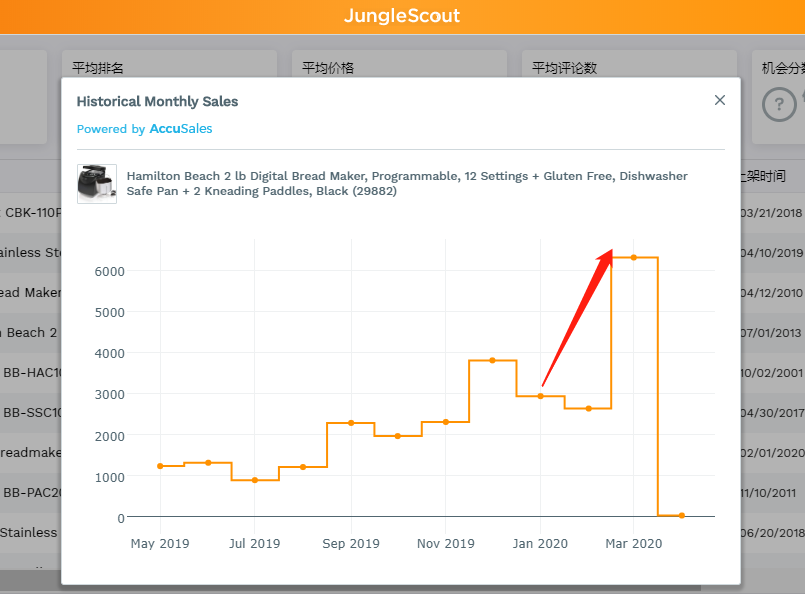Viewport: 805px width, 594px height.
Task: Click the May 2019 data point
Action: pos(160,466)
